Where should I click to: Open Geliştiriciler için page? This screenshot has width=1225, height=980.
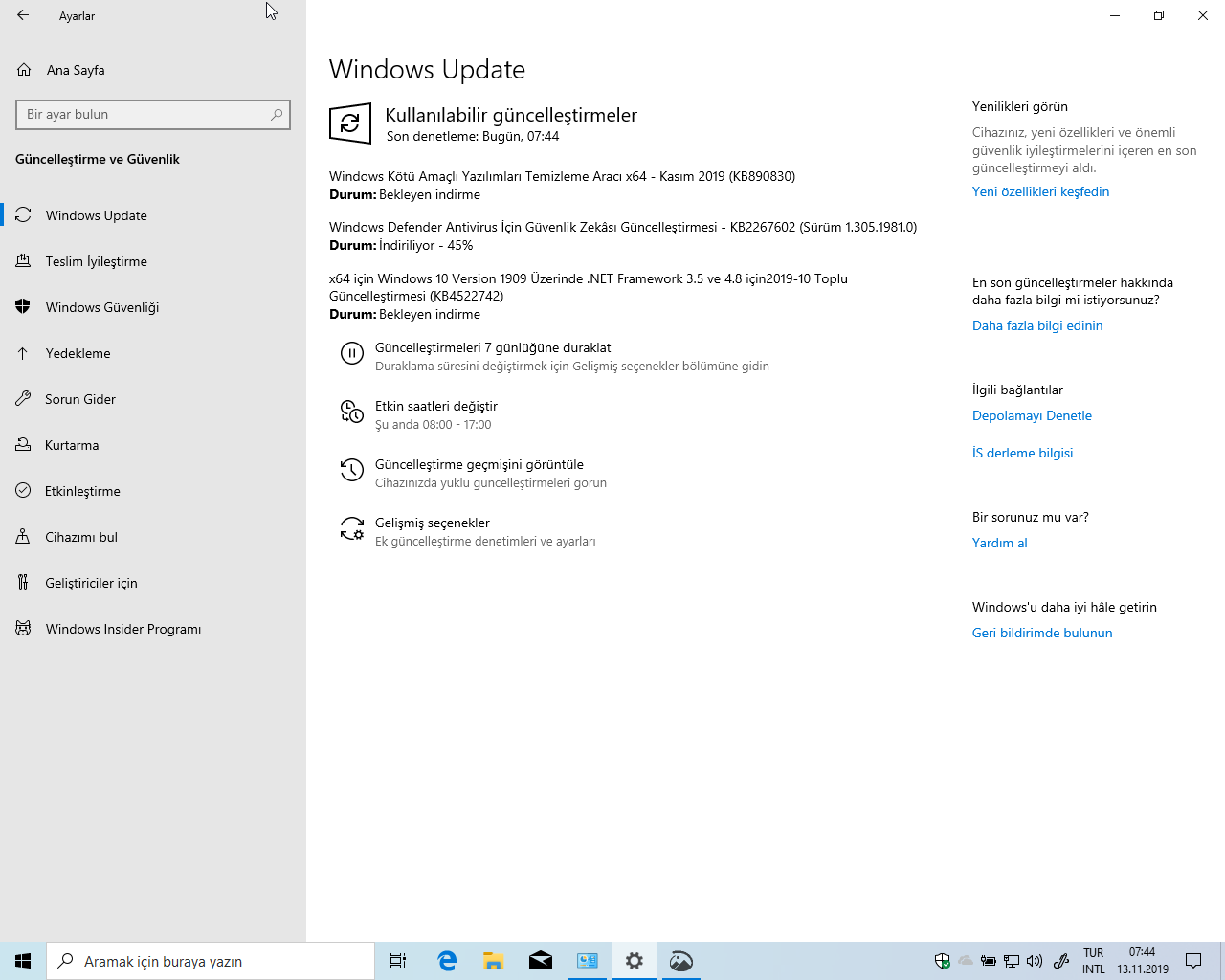pyautogui.click(x=153, y=583)
